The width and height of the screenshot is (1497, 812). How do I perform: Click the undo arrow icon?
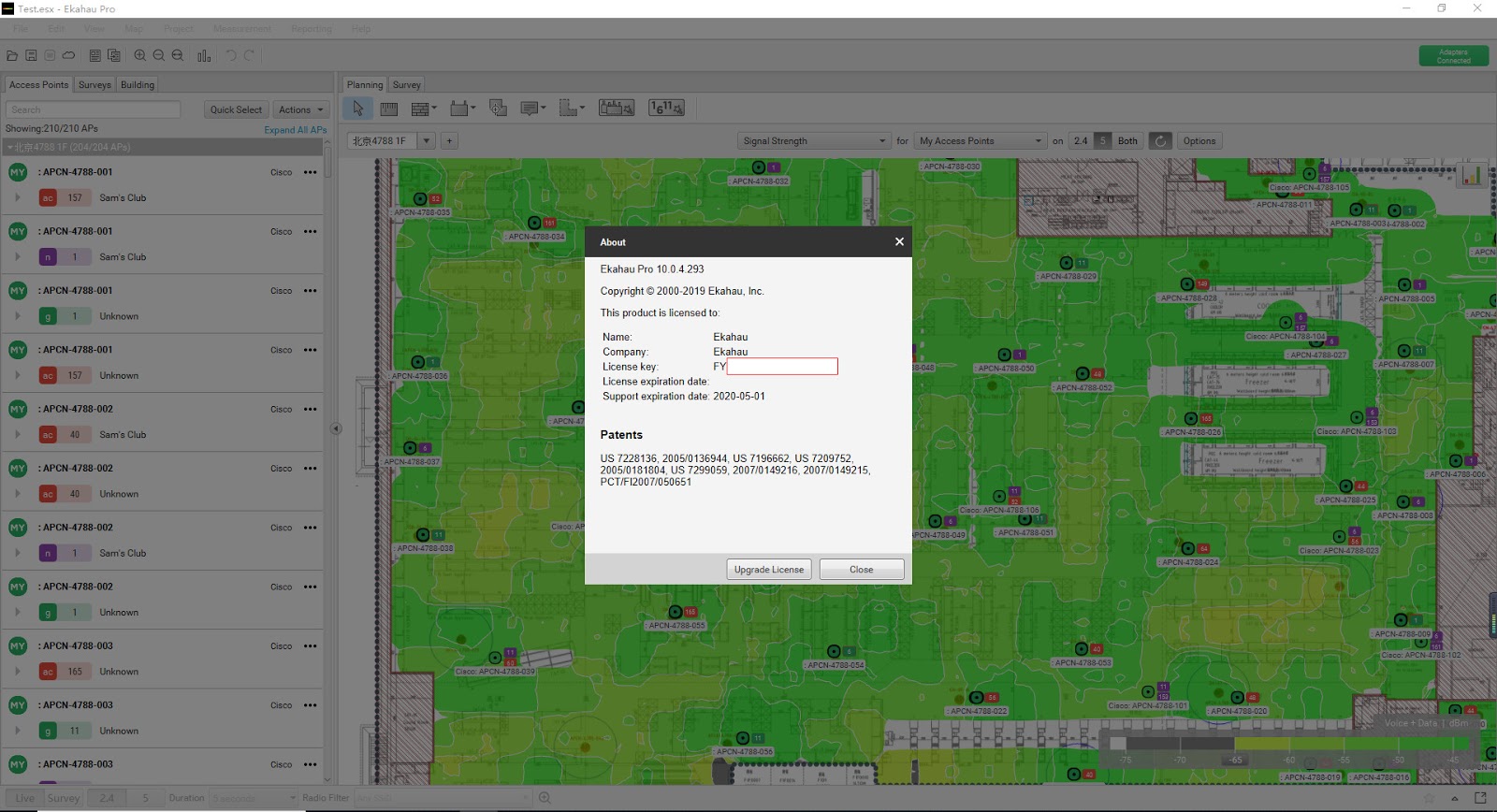point(231,56)
